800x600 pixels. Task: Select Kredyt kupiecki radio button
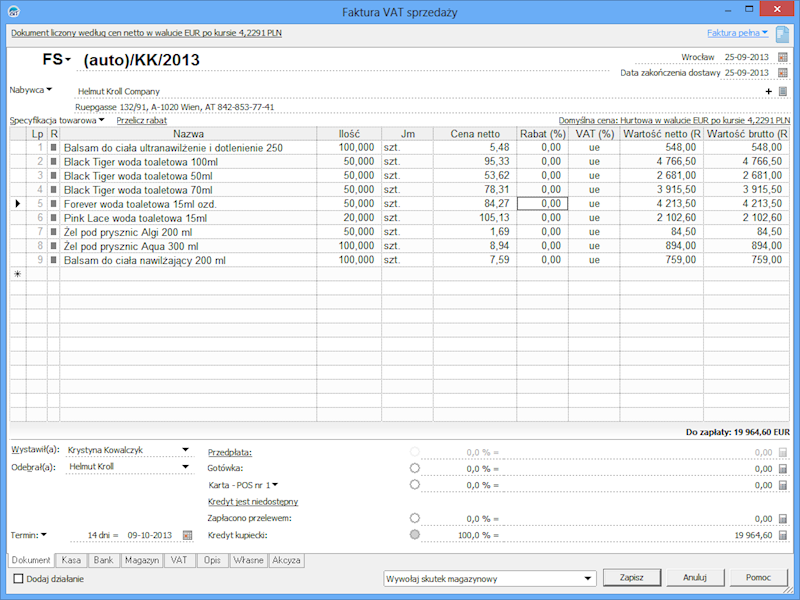coord(415,534)
